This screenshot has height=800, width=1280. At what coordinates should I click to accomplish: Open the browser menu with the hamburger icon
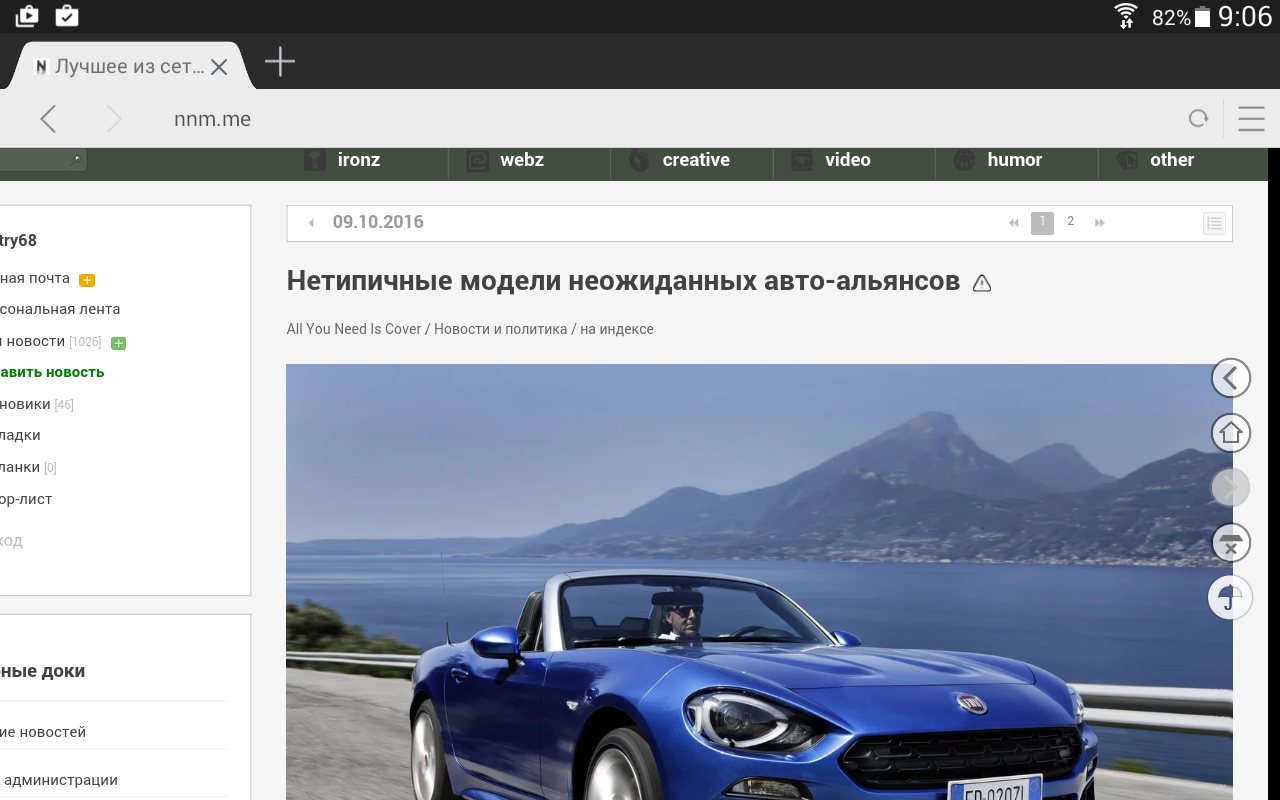pos(1251,118)
